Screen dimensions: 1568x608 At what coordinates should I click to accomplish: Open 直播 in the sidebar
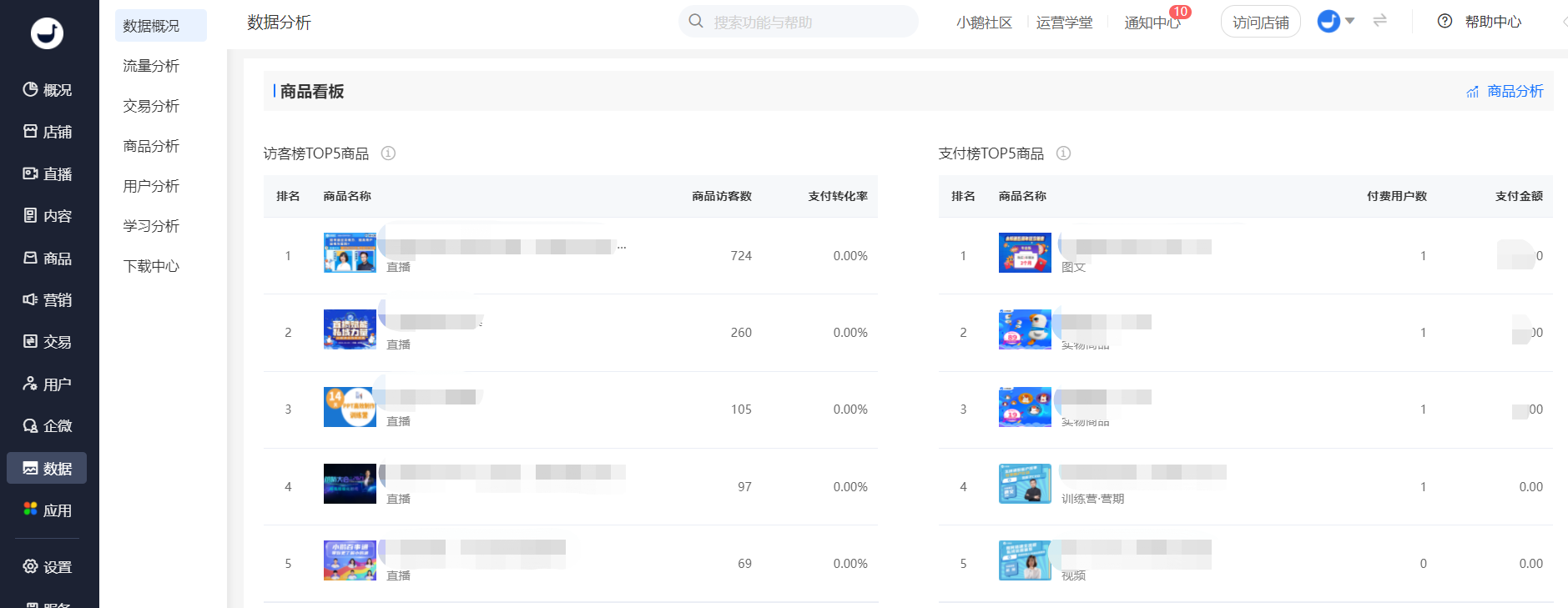coord(47,173)
